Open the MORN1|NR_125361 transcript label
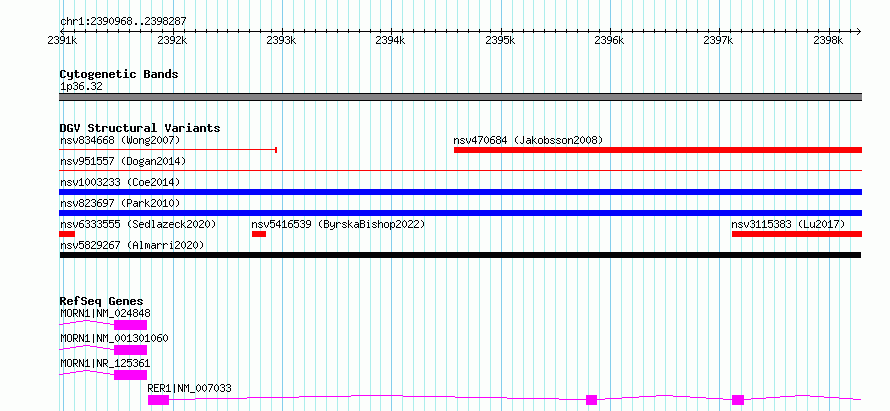This screenshot has width=890, height=411. coord(105,363)
